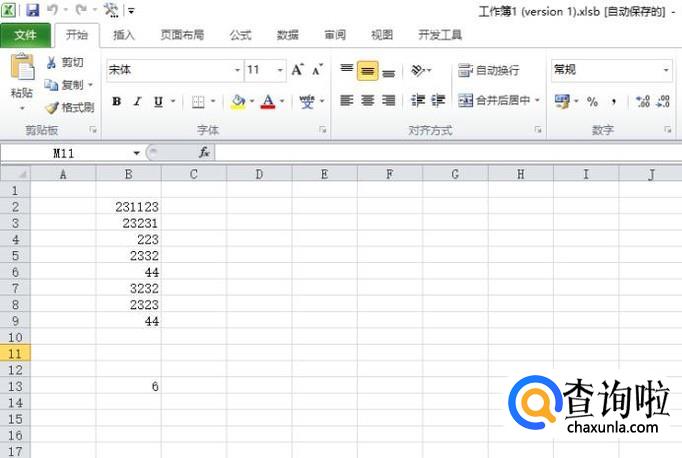The width and height of the screenshot is (682, 458).
Task: Click the 文 phonetic guide icon
Action: tap(307, 102)
